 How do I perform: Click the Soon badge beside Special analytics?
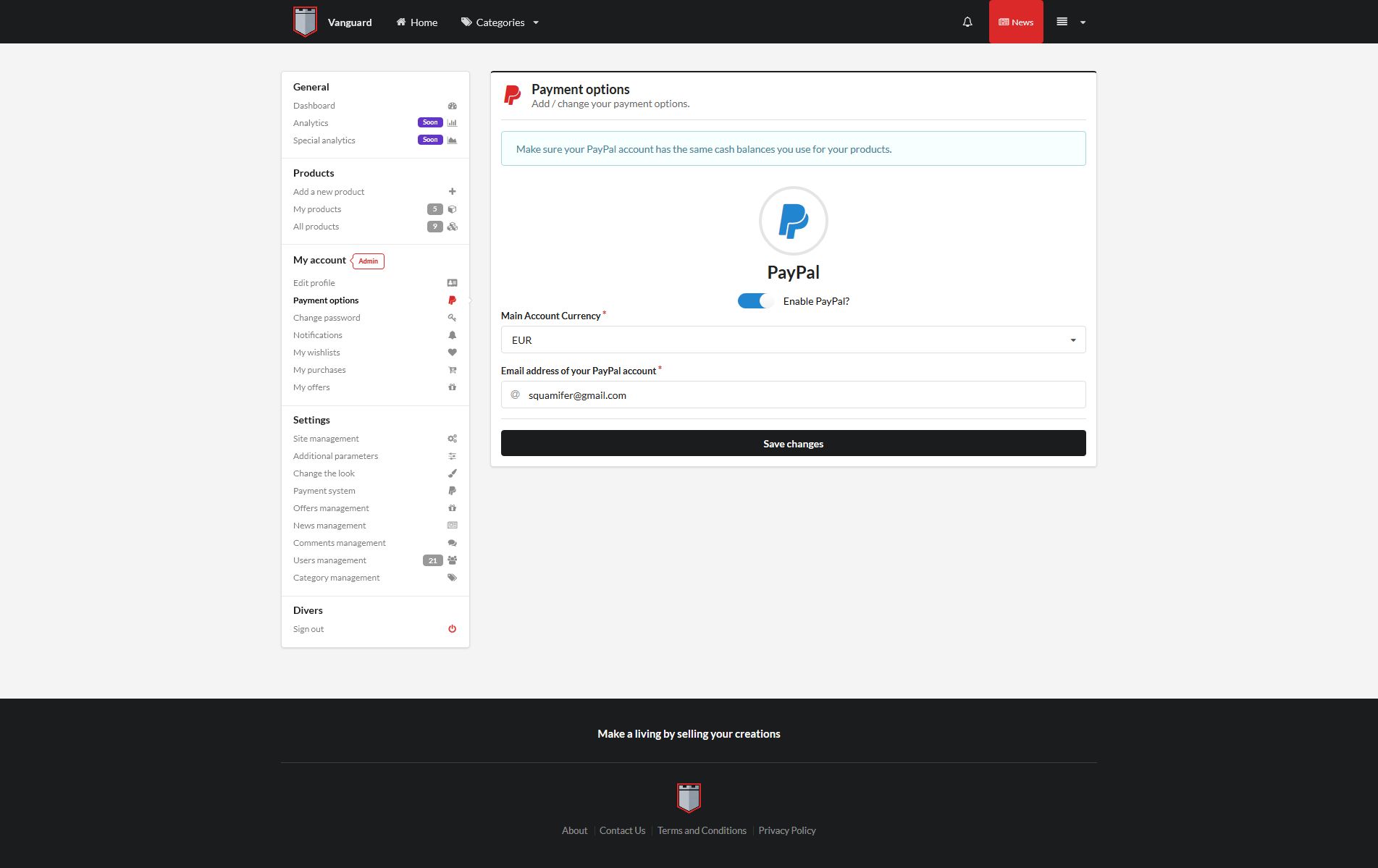(x=430, y=140)
